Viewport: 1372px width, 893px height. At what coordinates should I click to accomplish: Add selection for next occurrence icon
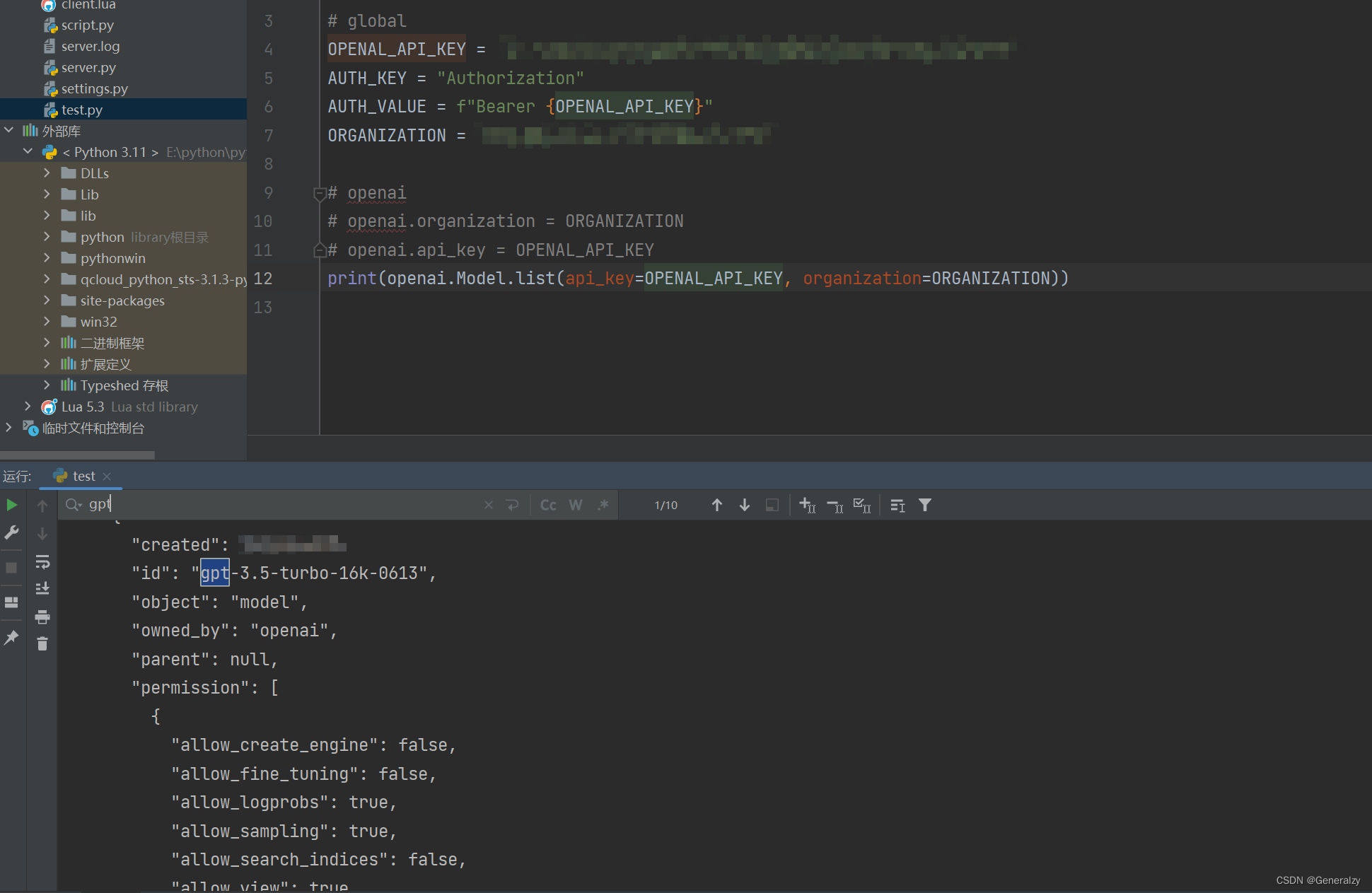pyautogui.click(x=808, y=505)
